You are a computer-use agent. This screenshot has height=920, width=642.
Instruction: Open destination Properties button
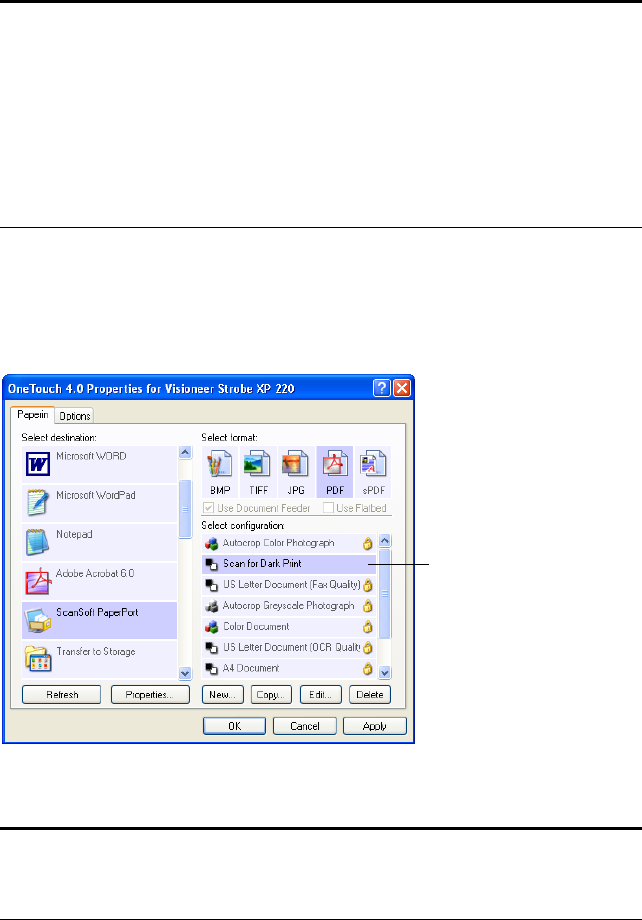150,695
